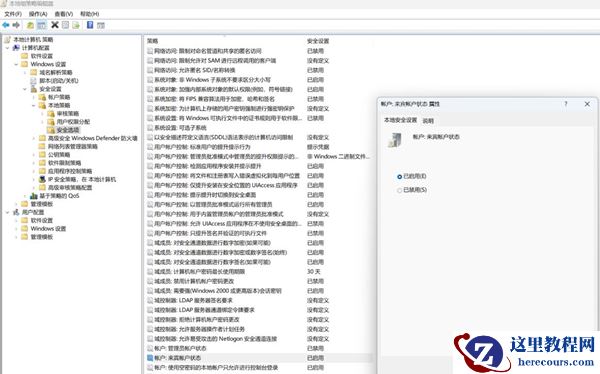The height and width of the screenshot is (374, 600).
Task: Expand the 帐户策略 tree node
Action: 34,97
